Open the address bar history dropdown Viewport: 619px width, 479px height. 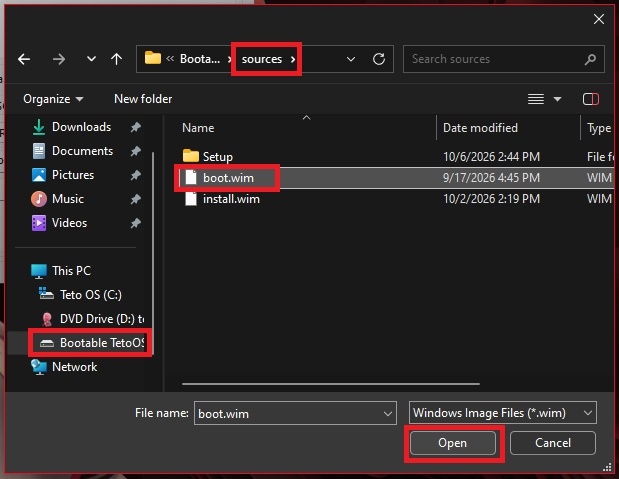point(351,59)
